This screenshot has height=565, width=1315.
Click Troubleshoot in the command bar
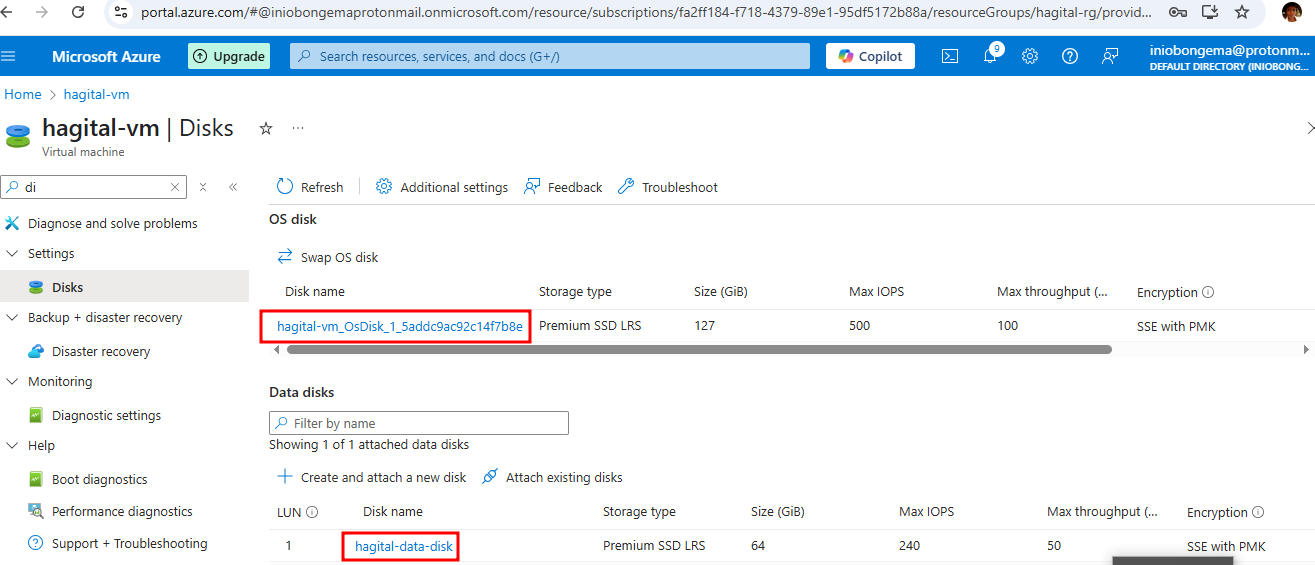pyautogui.click(x=668, y=187)
